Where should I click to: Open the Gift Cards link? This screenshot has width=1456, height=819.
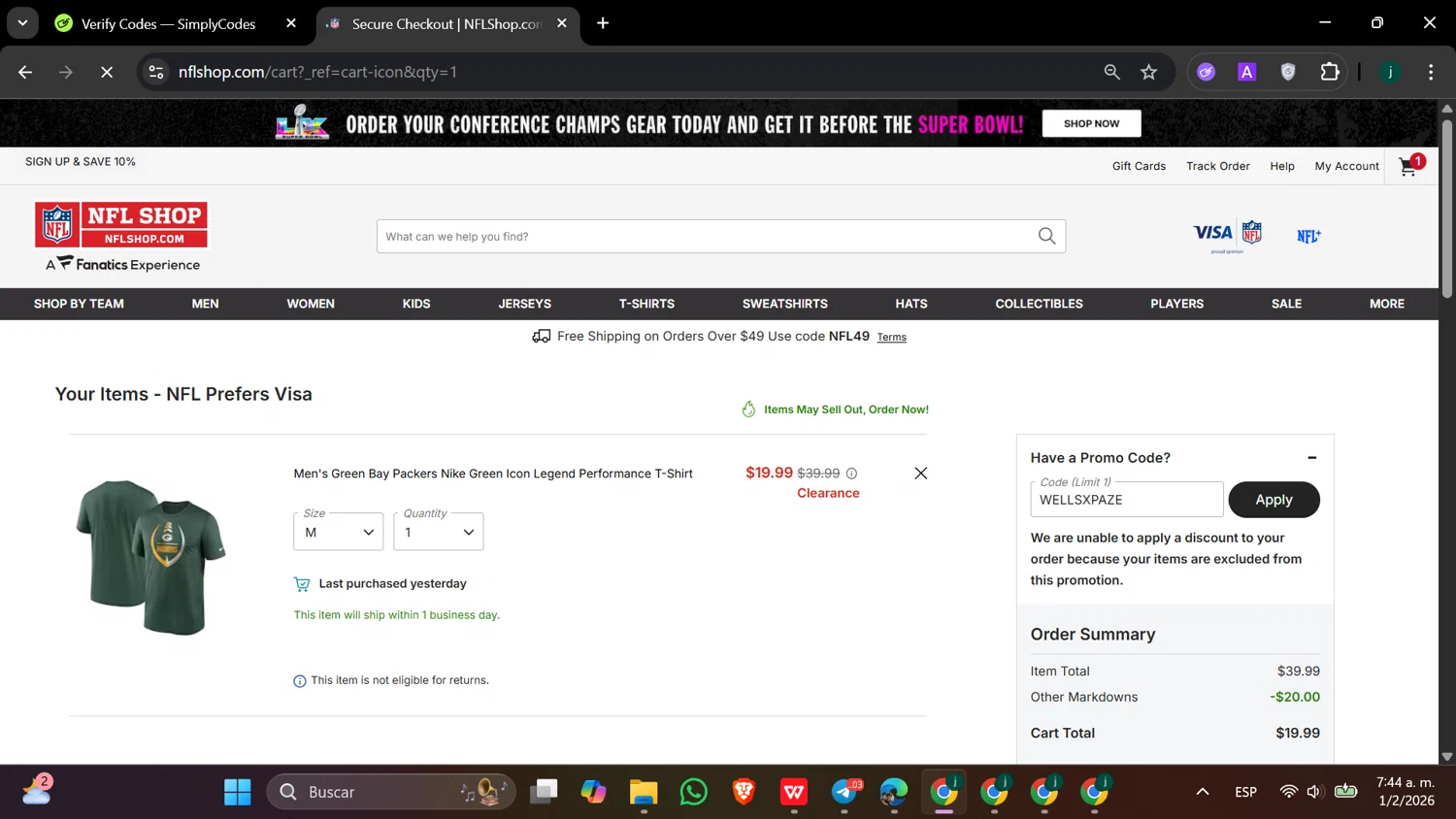point(1139,166)
